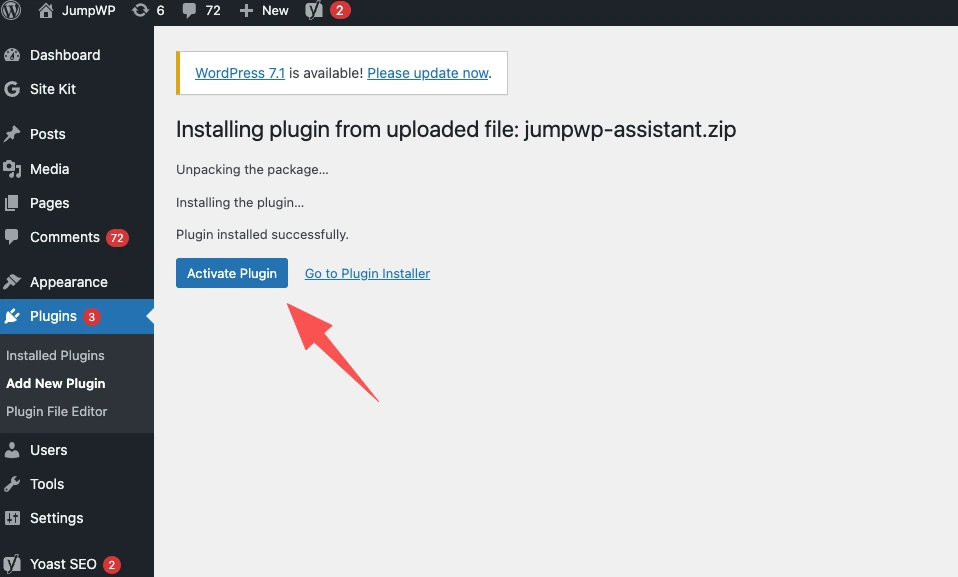The image size is (958, 577).
Task: Click the Plugins plug icon
Action: (x=12, y=316)
